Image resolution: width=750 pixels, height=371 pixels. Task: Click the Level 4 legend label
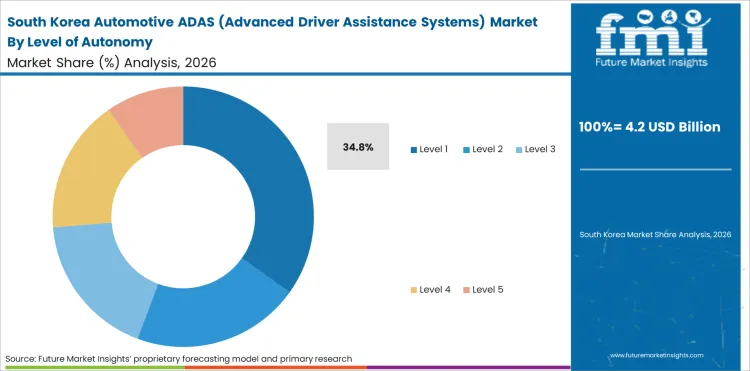pos(435,289)
